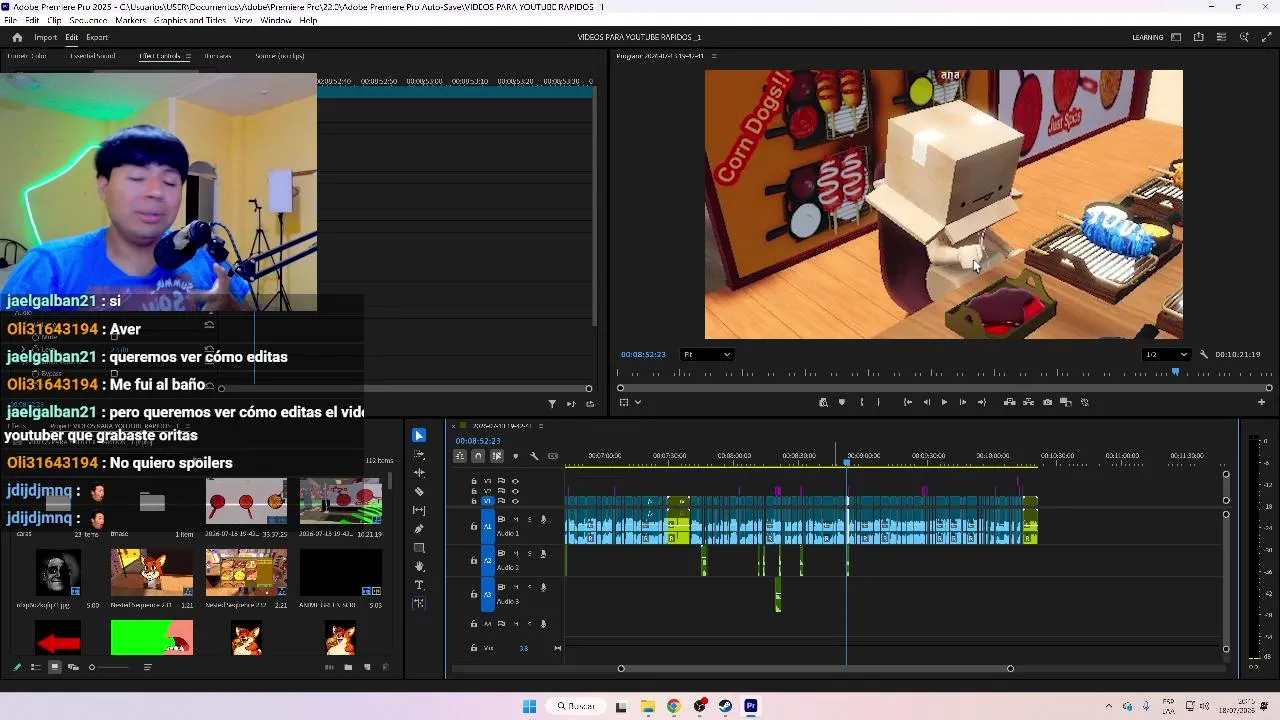Screen dimensions: 1280x720
Task: Toggle insert sequences as nests button
Action: (460, 456)
